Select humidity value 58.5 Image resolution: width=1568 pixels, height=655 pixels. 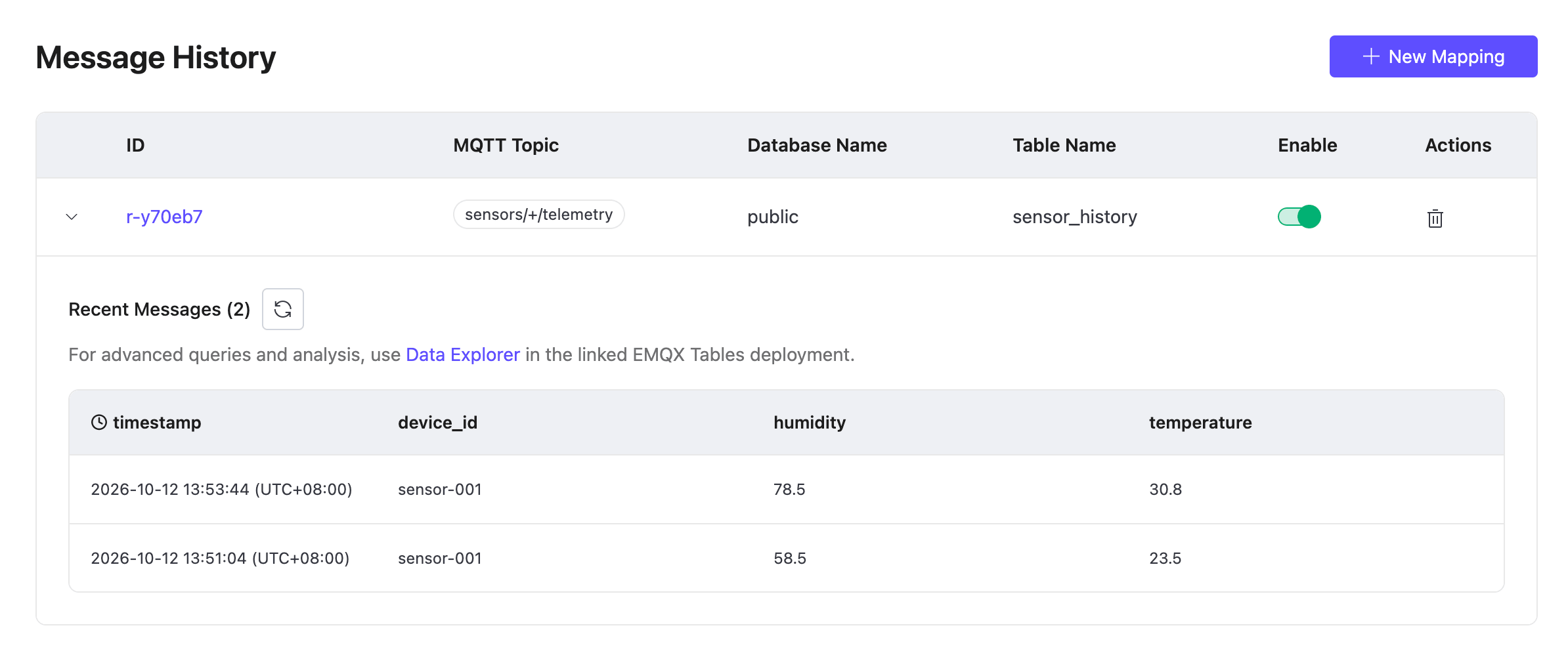[790, 558]
